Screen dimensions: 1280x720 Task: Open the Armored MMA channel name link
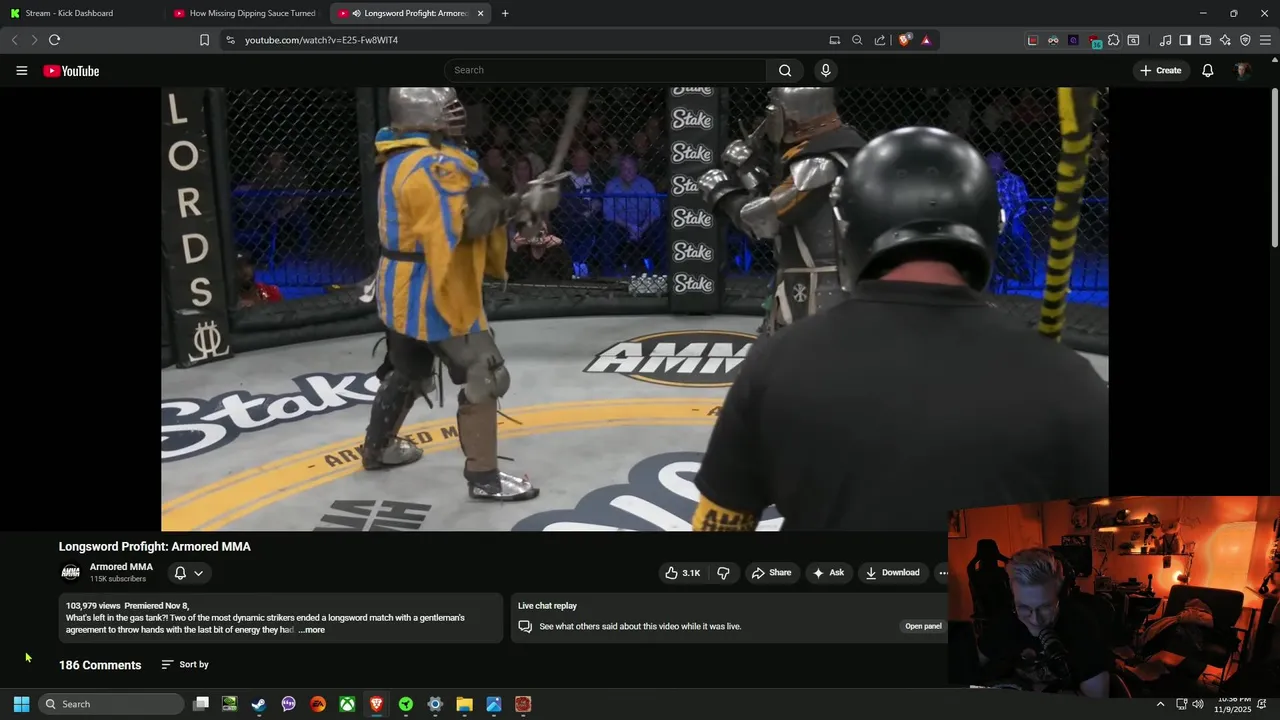coord(121,567)
